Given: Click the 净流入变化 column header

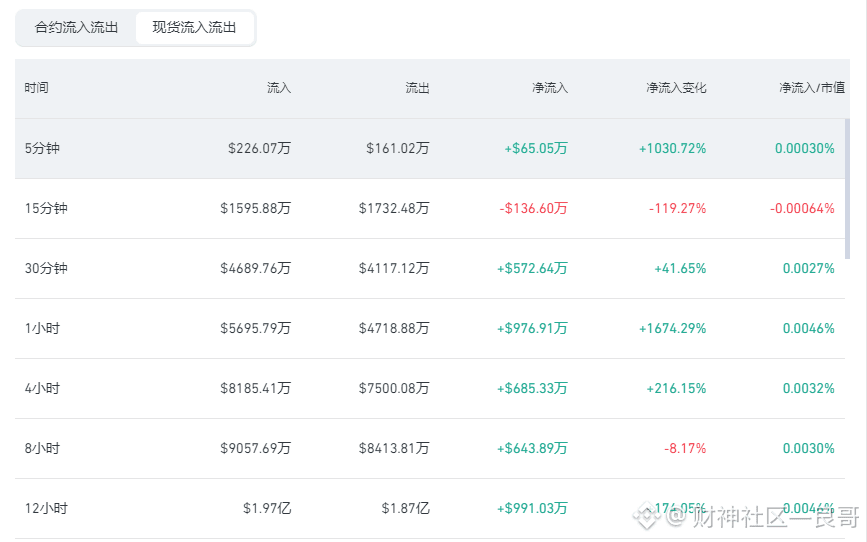Looking at the screenshot, I should tap(676, 88).
